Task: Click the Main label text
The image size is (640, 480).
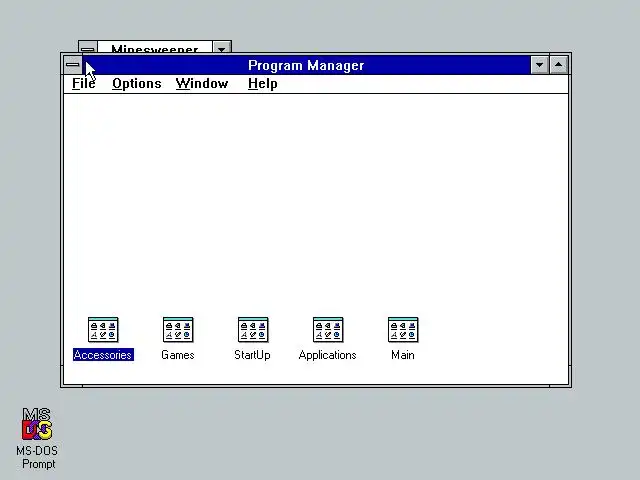Action: point(403,355)
